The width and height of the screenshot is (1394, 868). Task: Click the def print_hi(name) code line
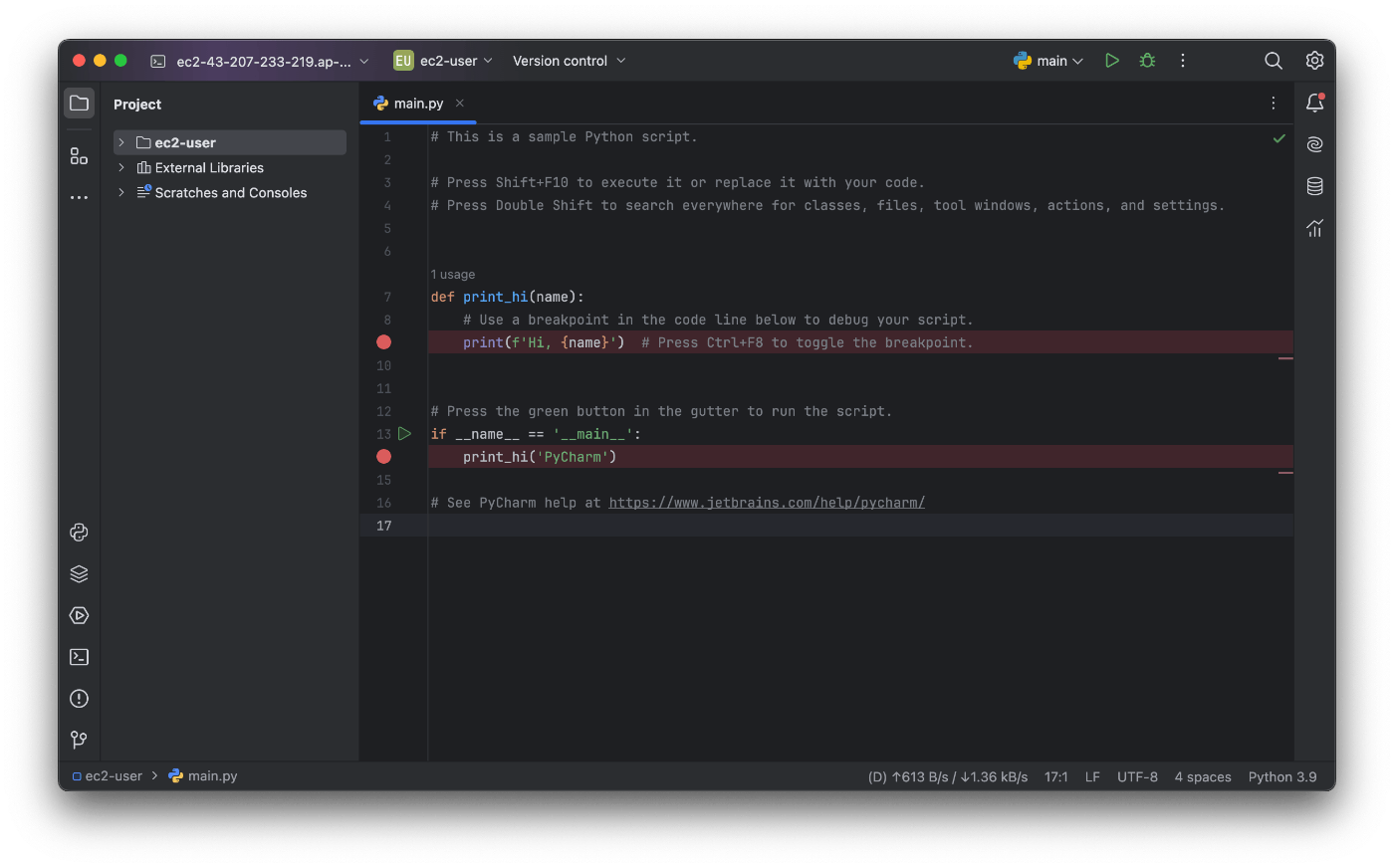coord(508,298)
